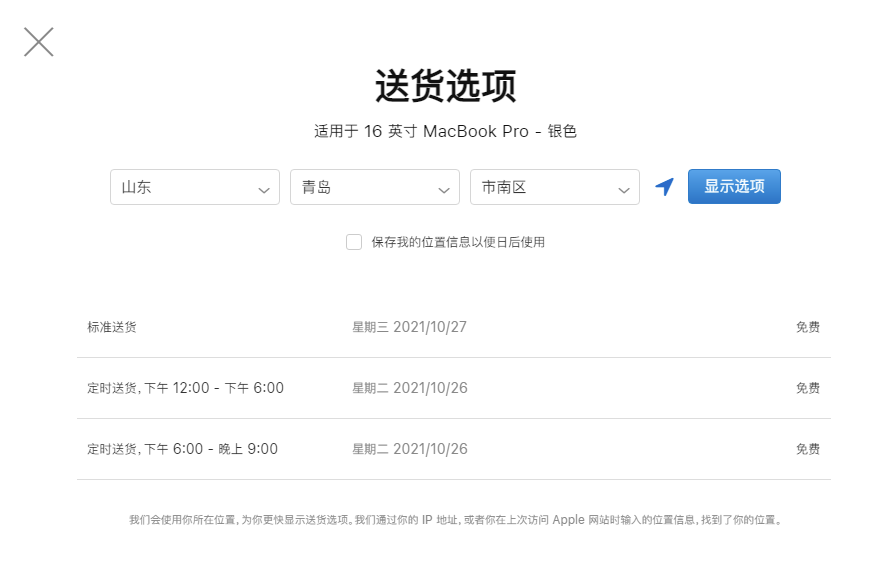892x563 pixels.
Task: Use the current location arrow icon
Action: pos(664,187)
